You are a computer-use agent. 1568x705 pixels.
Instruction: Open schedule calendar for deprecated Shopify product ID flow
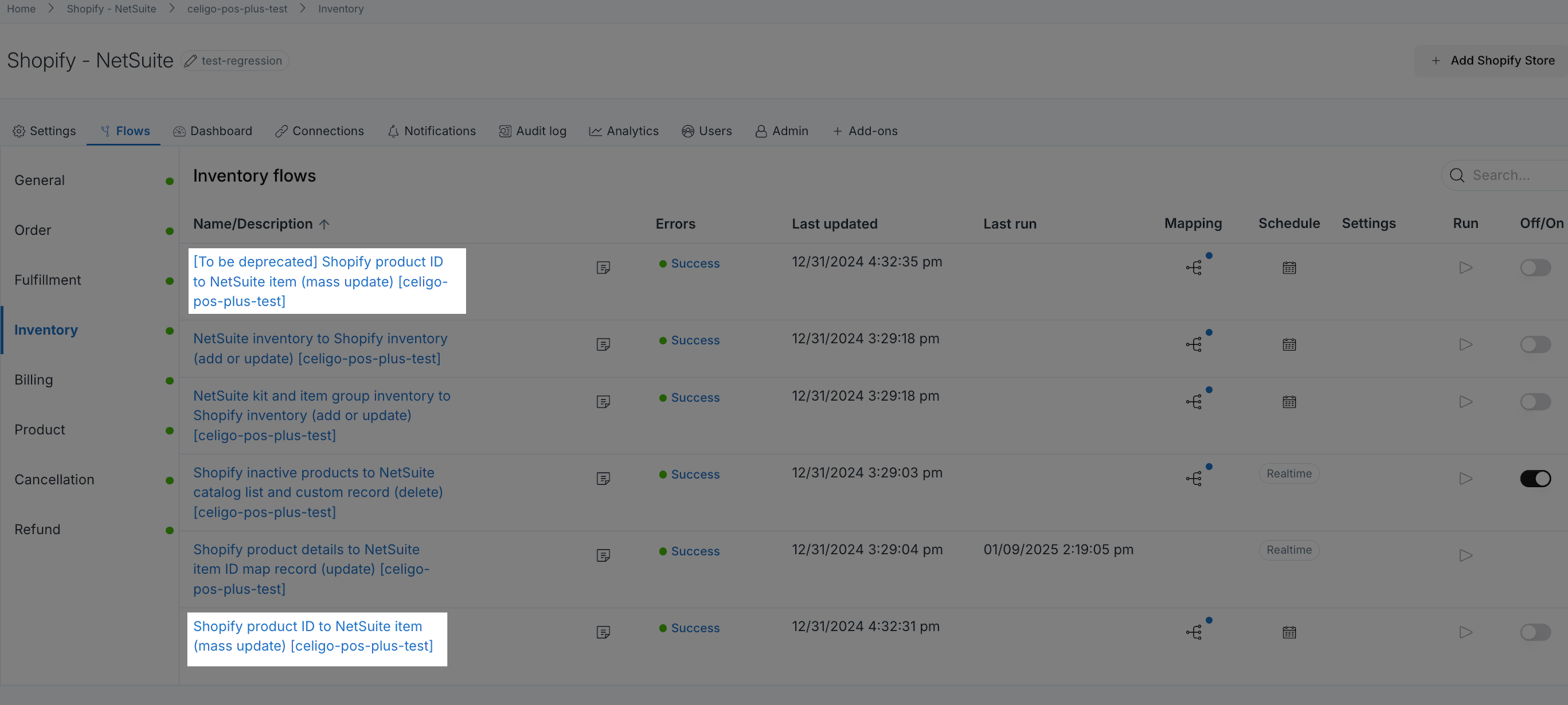click(x=1289, y=268)
